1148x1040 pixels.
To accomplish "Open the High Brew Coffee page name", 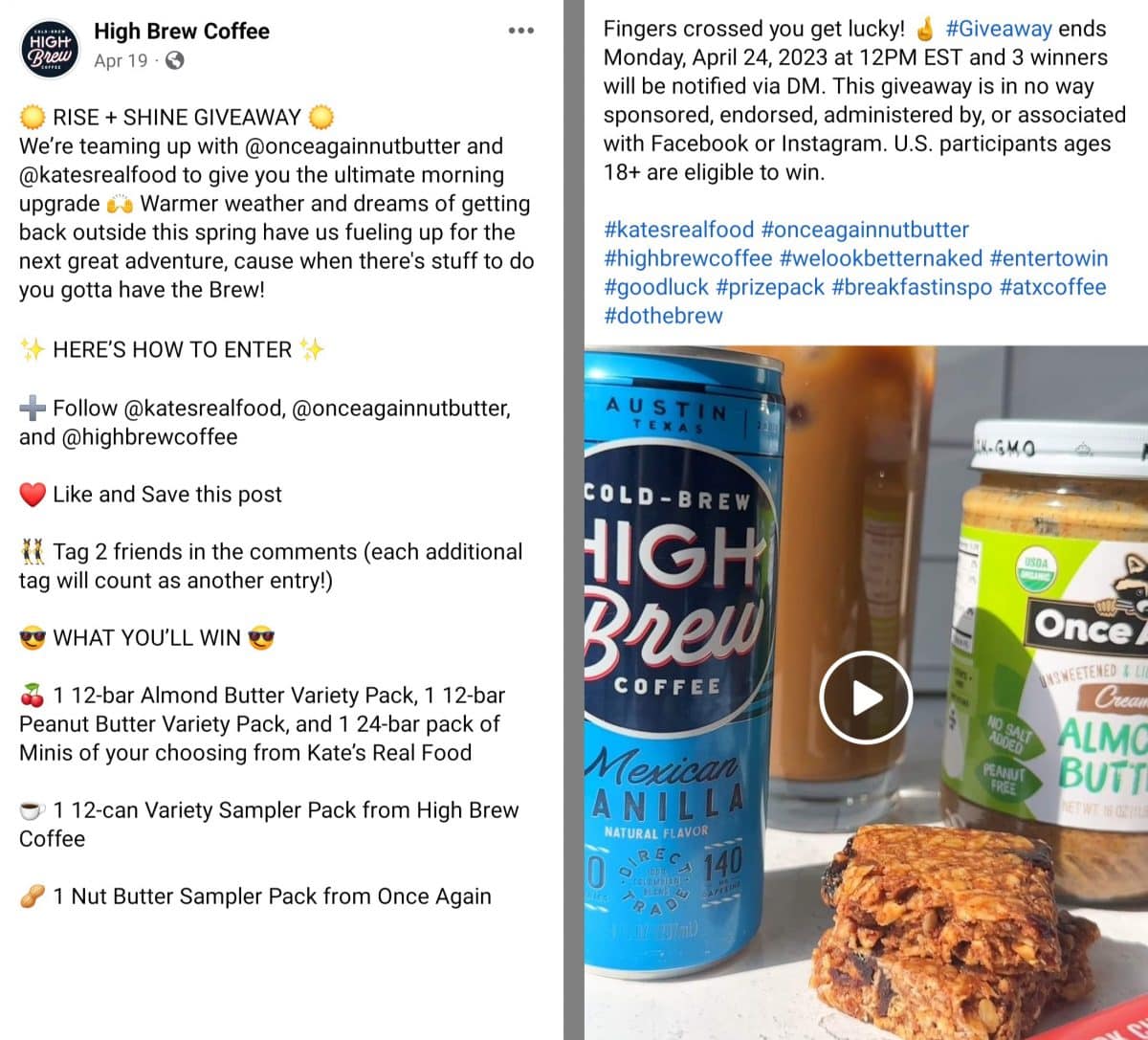I will tap(182, 31).
